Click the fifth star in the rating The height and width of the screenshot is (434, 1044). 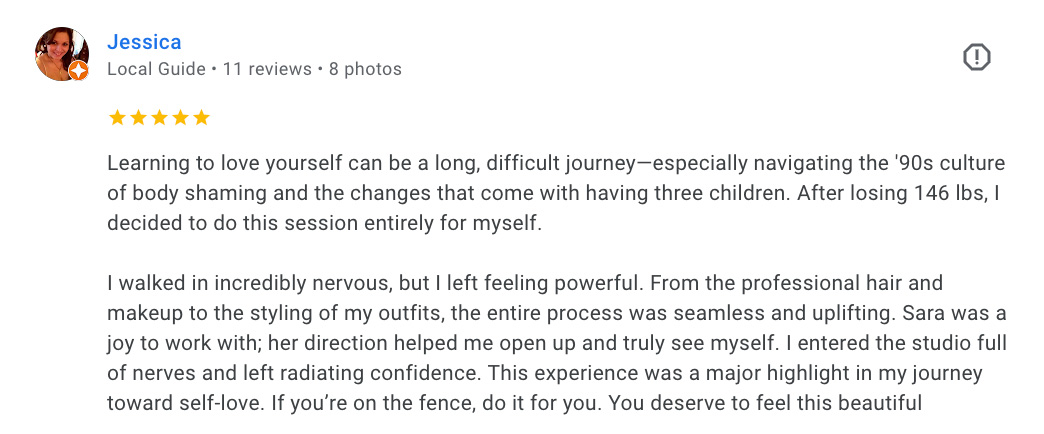(201, 118)
